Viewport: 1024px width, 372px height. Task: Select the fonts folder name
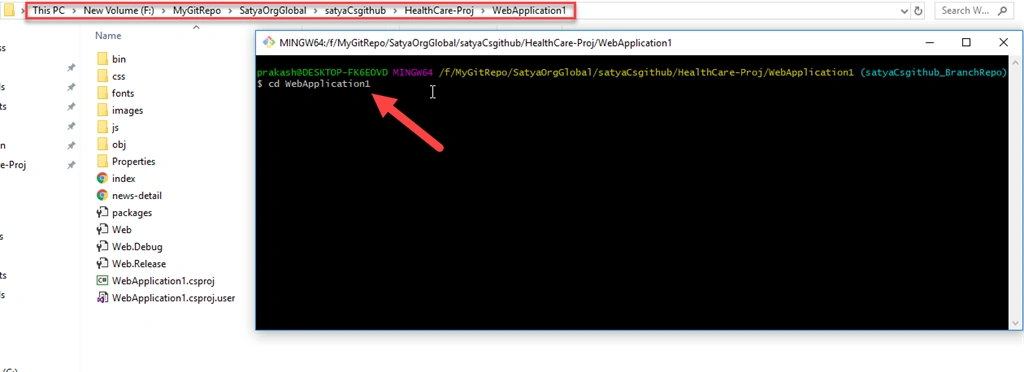[x=123, y=93]
